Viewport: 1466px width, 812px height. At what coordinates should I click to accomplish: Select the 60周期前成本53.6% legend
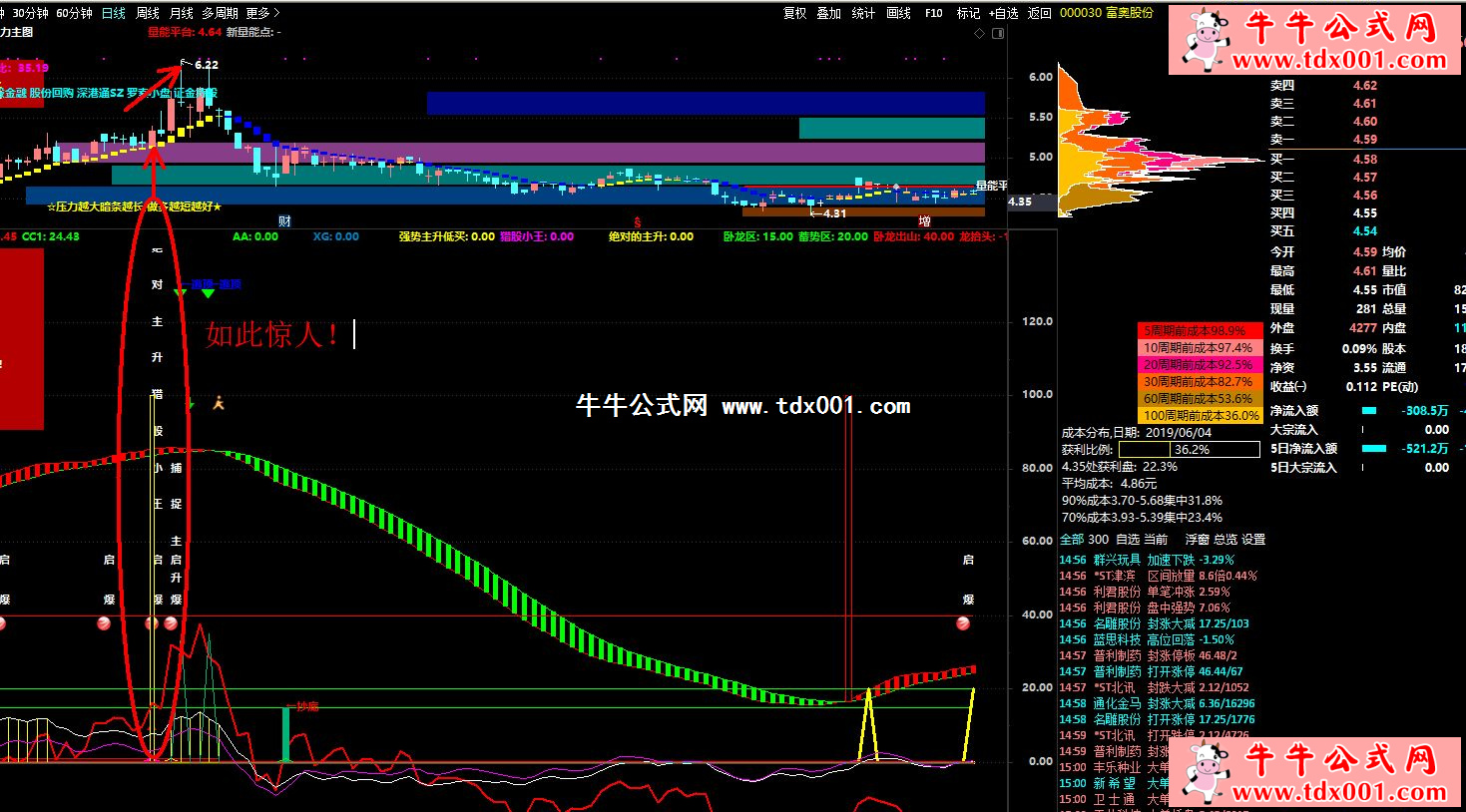click(1200, 398)
